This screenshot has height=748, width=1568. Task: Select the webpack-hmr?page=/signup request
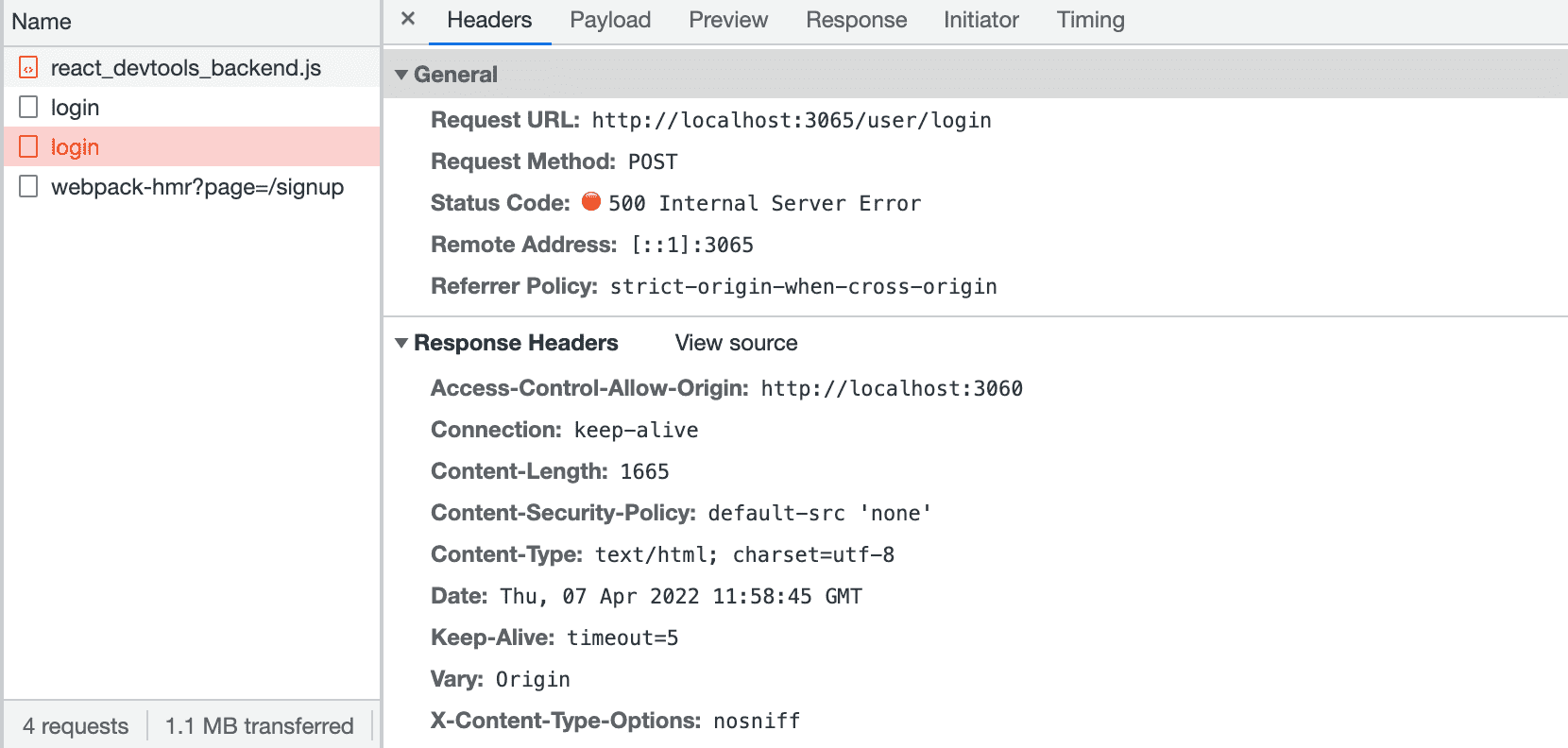[196, 187]
